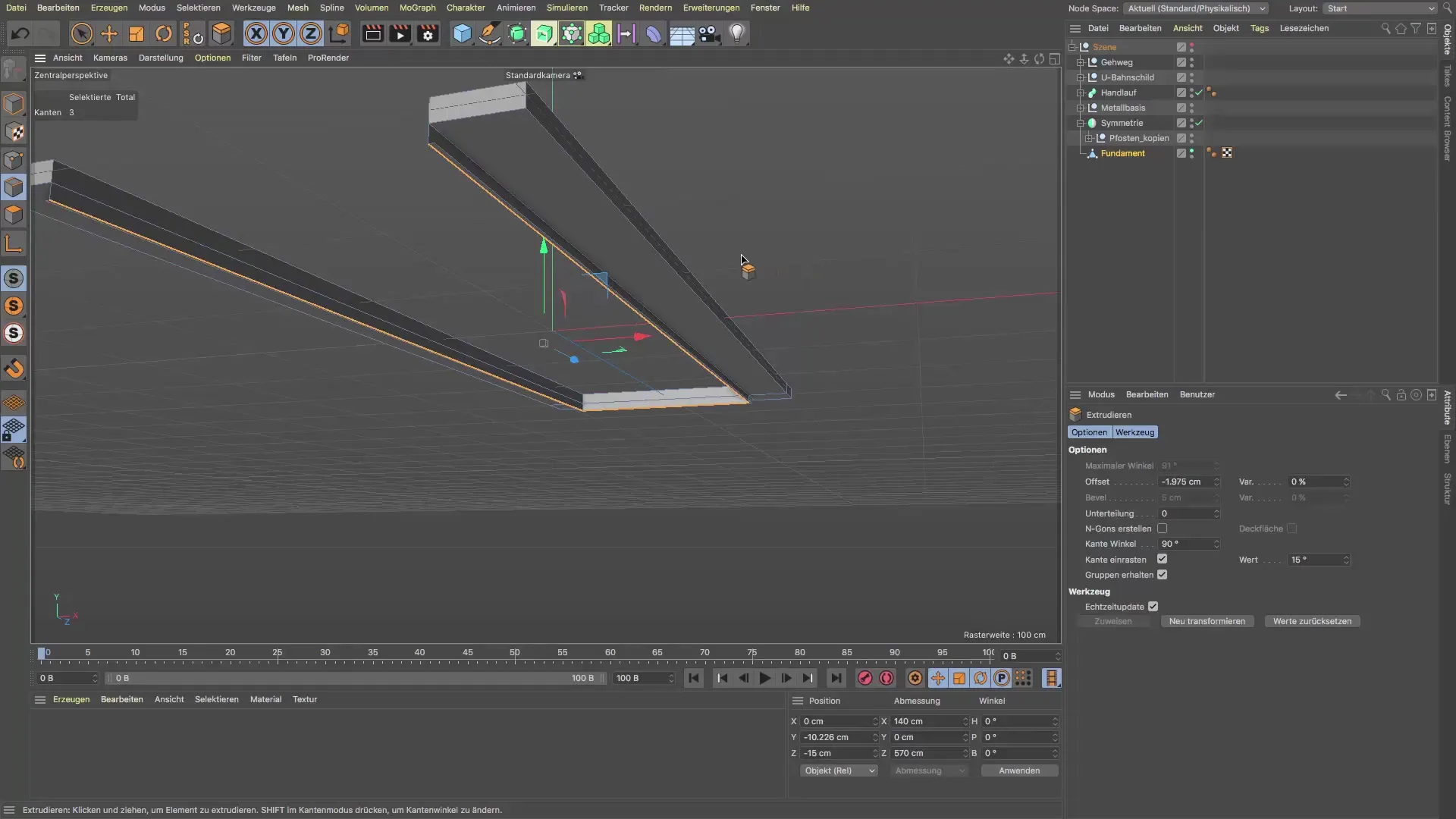Toggle the X axis lock icon

[256, 33]
